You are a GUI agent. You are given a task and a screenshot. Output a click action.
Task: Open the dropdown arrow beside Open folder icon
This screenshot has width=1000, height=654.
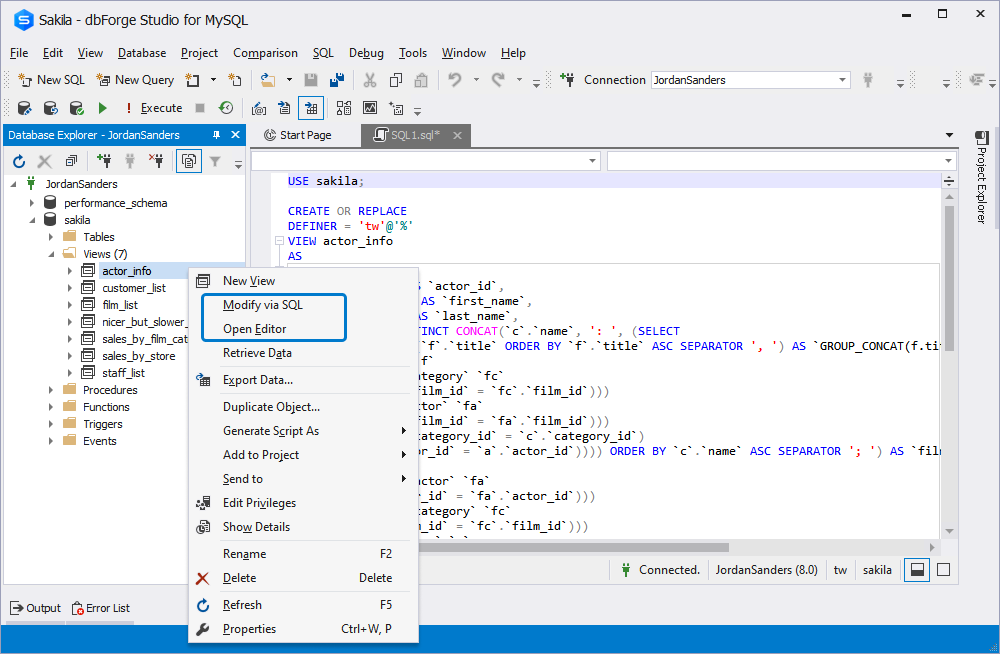click(x=289, y=80)
